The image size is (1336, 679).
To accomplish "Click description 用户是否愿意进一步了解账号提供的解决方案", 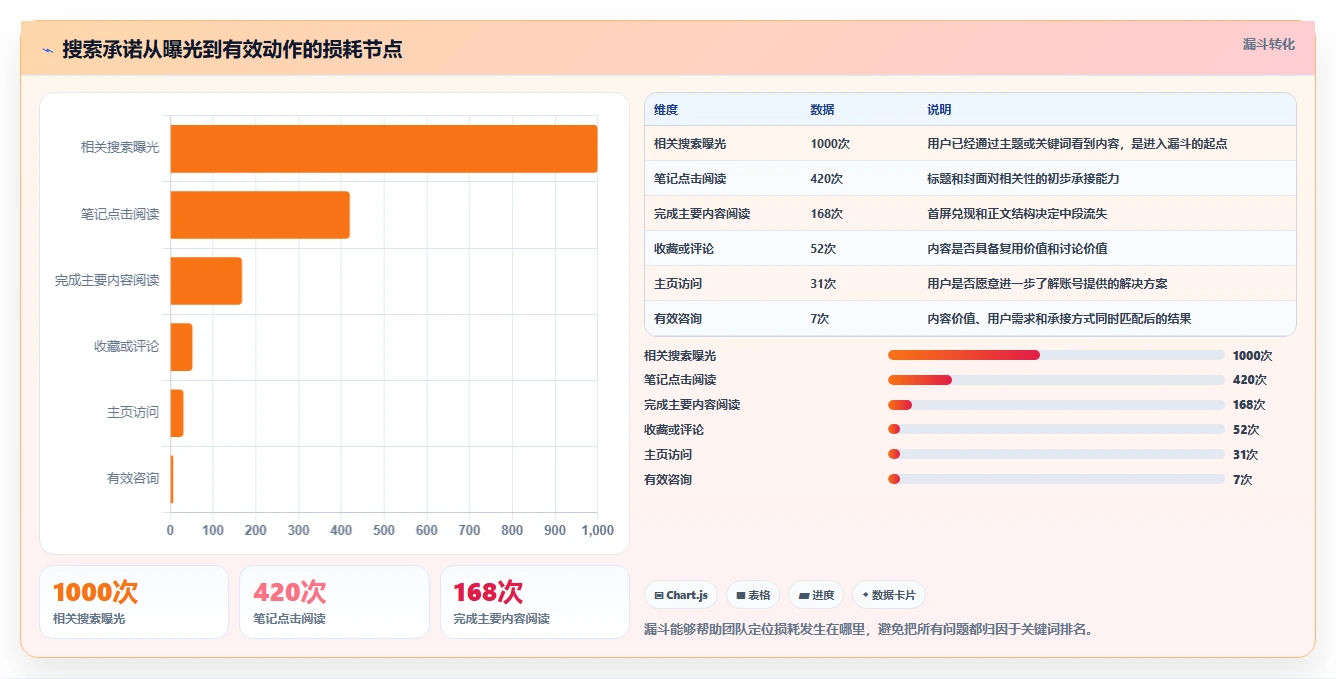I will click(1047, 284).
